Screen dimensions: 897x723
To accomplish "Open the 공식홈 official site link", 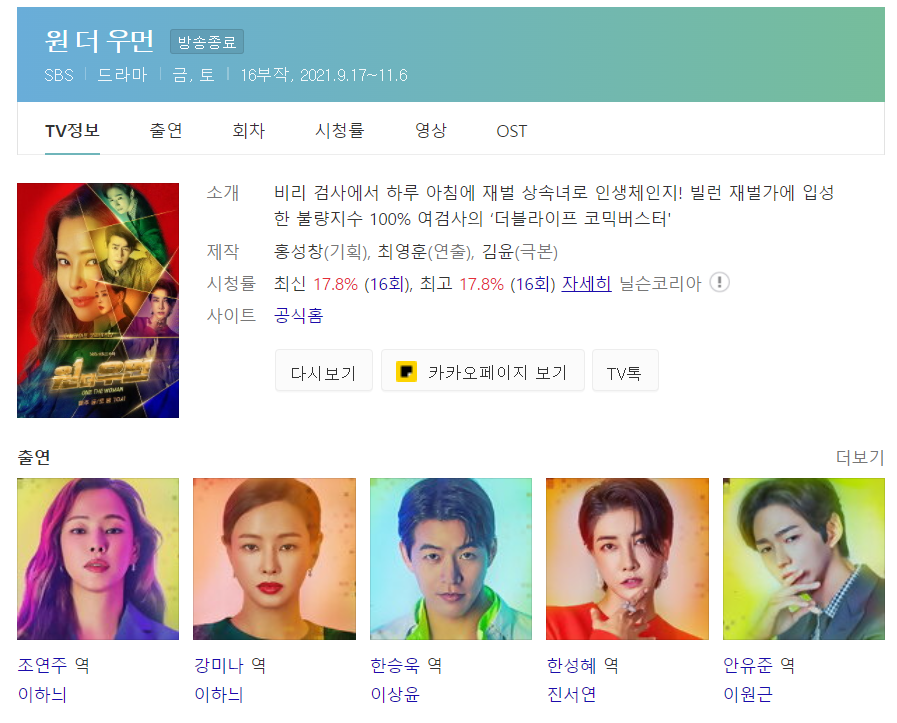I will pos(299,315).
